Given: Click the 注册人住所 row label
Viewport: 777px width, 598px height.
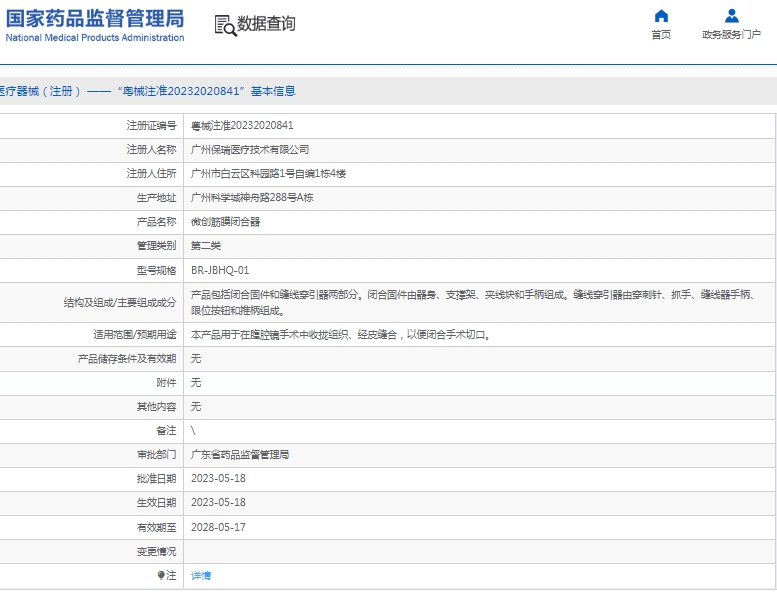Looking at the screenshot, I should (152, 173).
